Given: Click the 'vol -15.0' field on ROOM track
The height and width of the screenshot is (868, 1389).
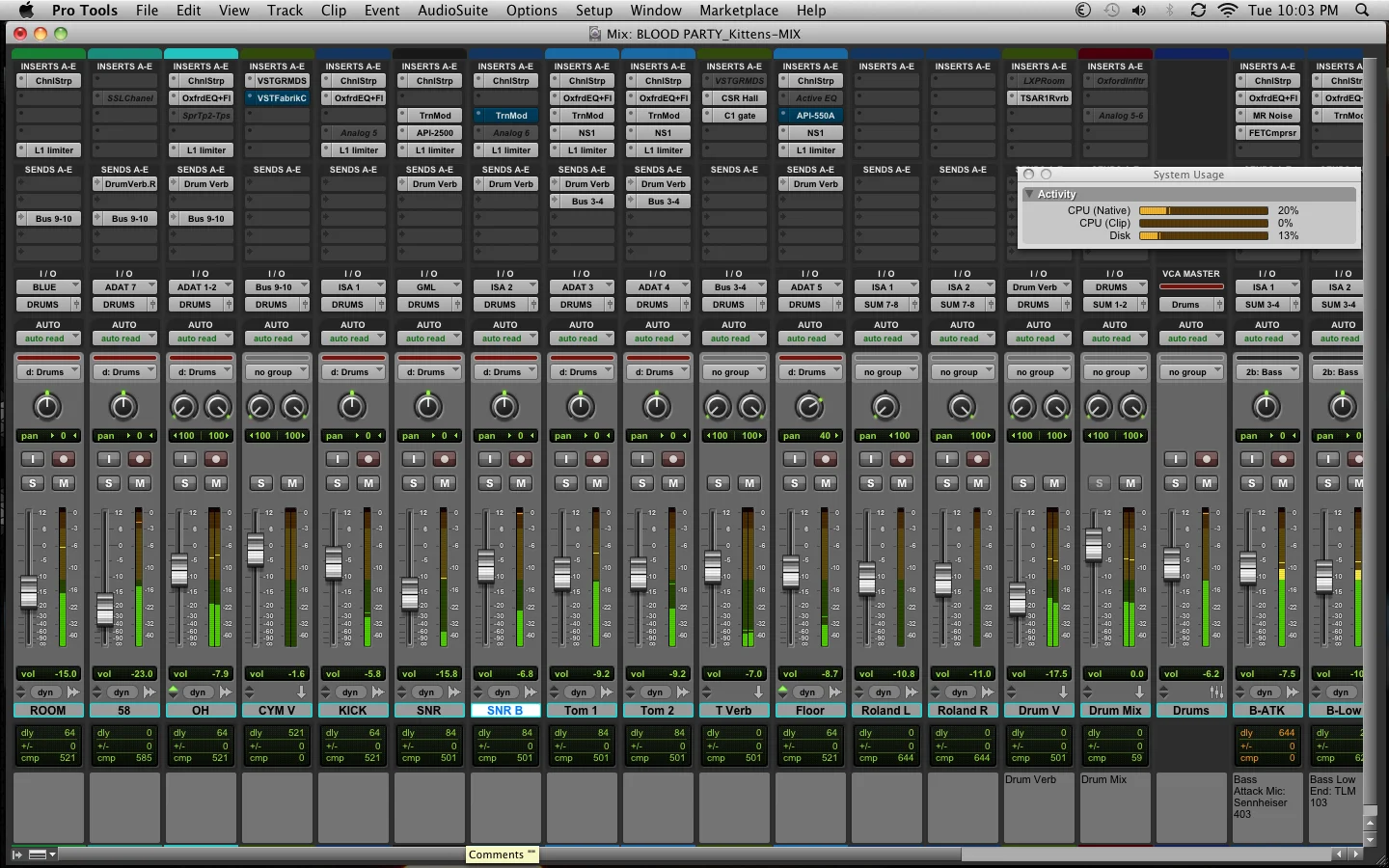Looking at the screenshot, I should pos(47,674).
